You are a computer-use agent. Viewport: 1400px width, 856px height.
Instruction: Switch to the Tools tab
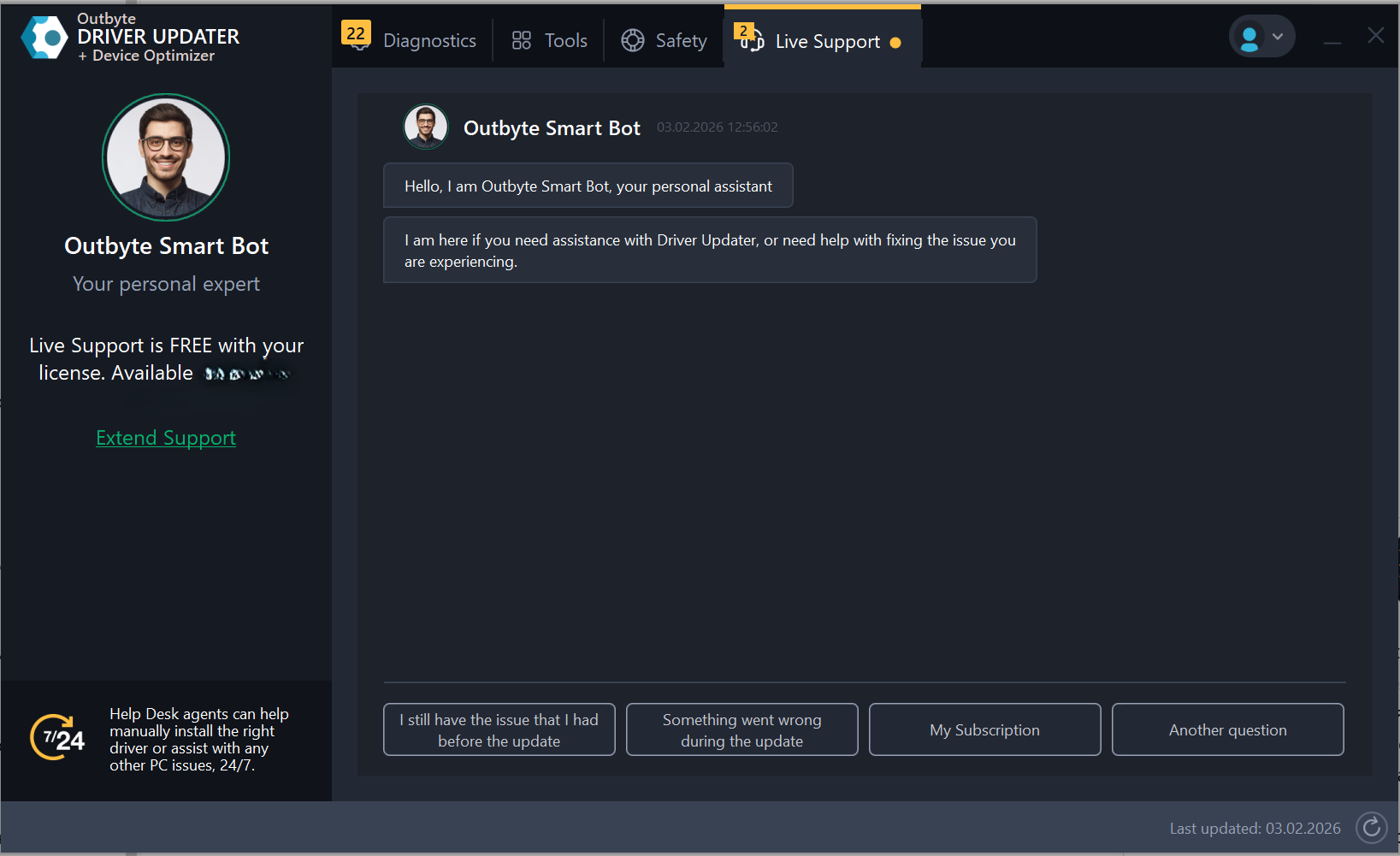(565, 41)
